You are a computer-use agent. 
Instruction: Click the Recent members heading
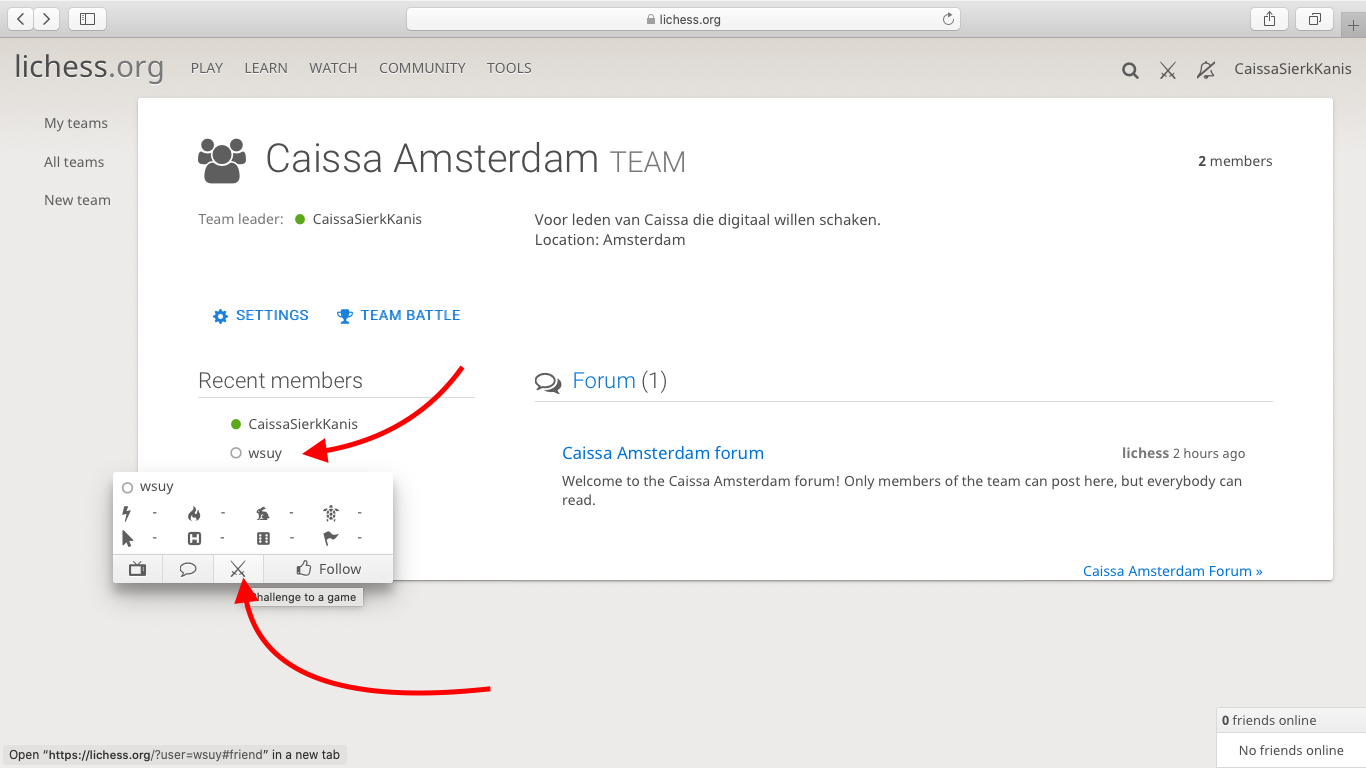click(x=280, y=381)
